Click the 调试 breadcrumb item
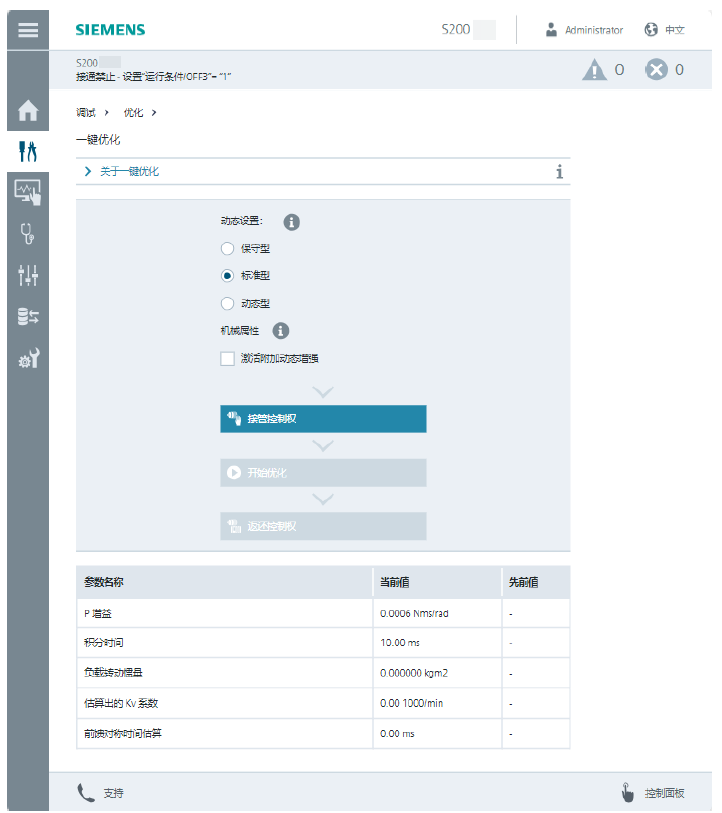Image resolution: width=722 pixels, height=813 pixels. pos(86,112)
